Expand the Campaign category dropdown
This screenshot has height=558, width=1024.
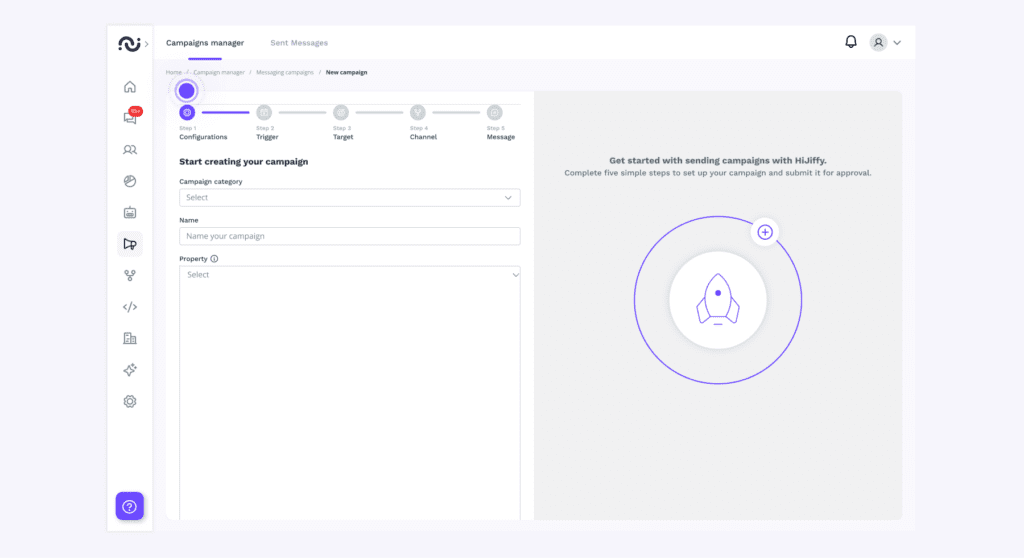[349, 198]
